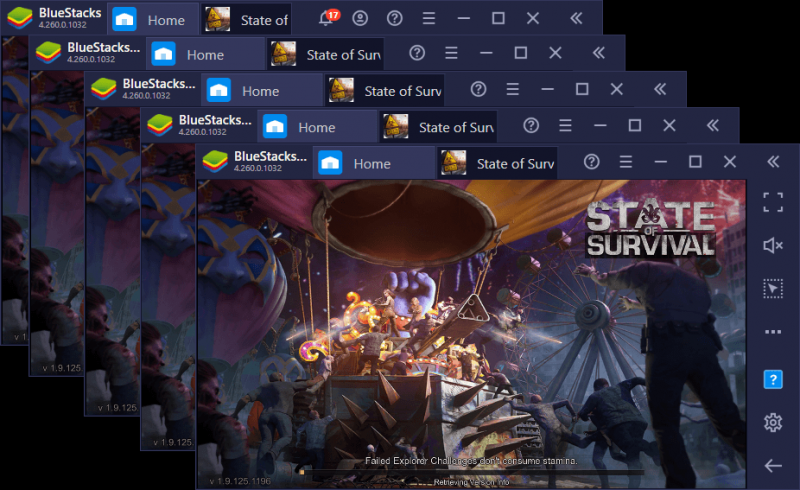
Task: Toggle mouse cursor lock icon in sidebar
Action: (773, 289)
